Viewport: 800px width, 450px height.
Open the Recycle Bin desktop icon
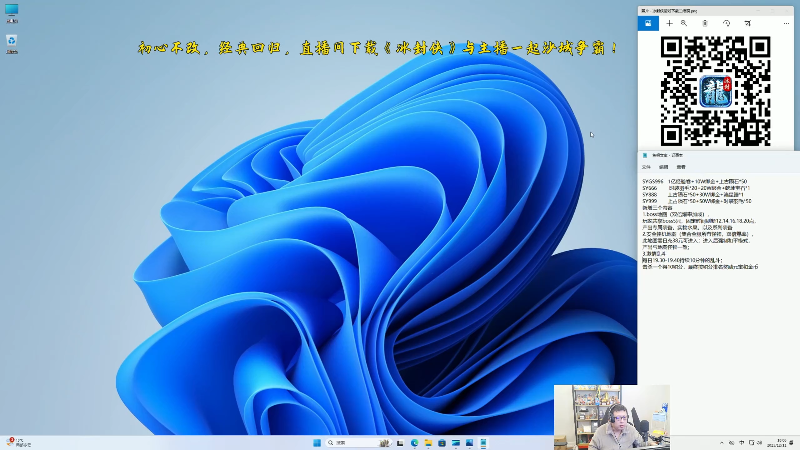(x=12, y=44)
